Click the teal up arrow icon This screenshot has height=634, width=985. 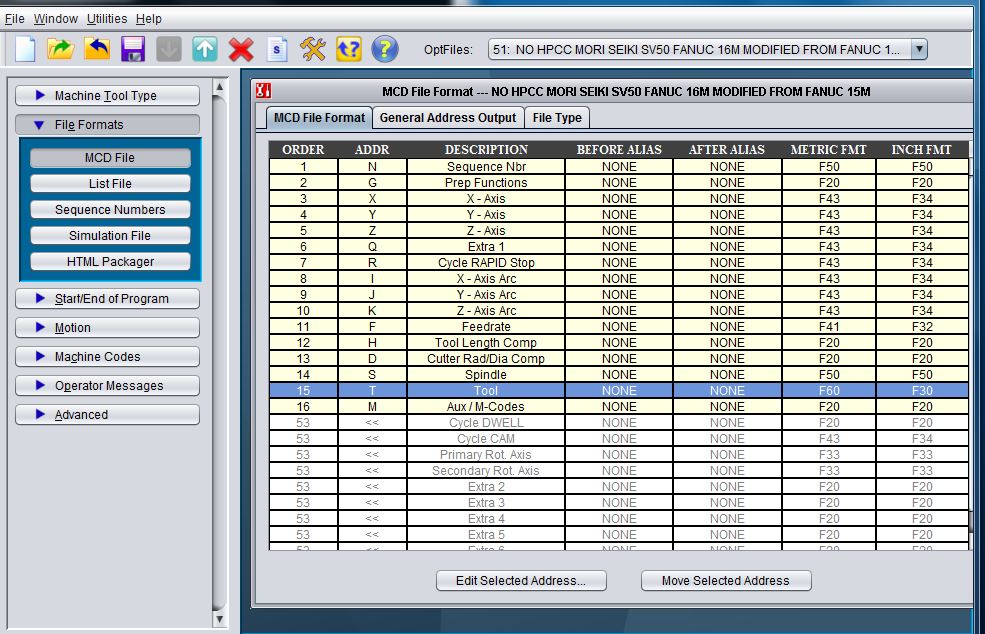pyautogui.click(x=205, y=49)
